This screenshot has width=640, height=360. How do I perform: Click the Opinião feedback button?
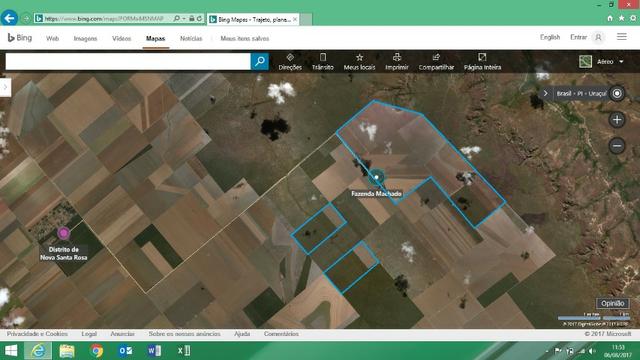pos(612,303)
